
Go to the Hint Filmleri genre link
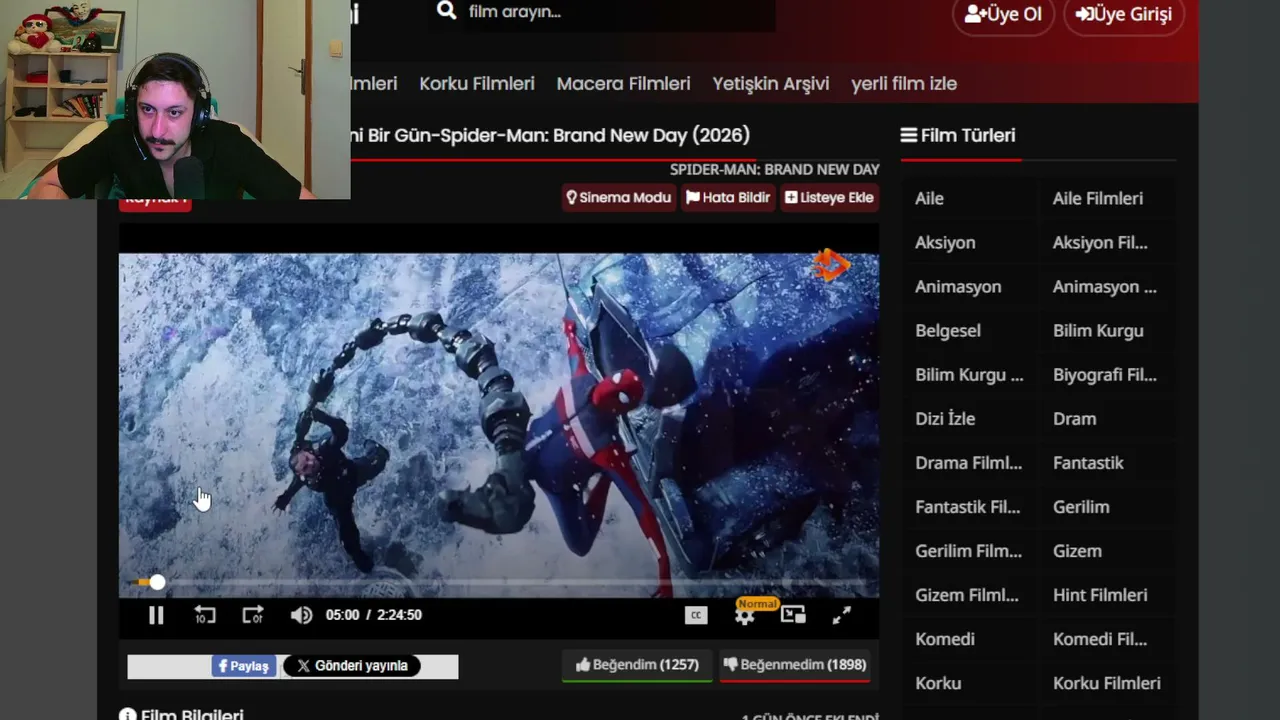pos(1100,595)
